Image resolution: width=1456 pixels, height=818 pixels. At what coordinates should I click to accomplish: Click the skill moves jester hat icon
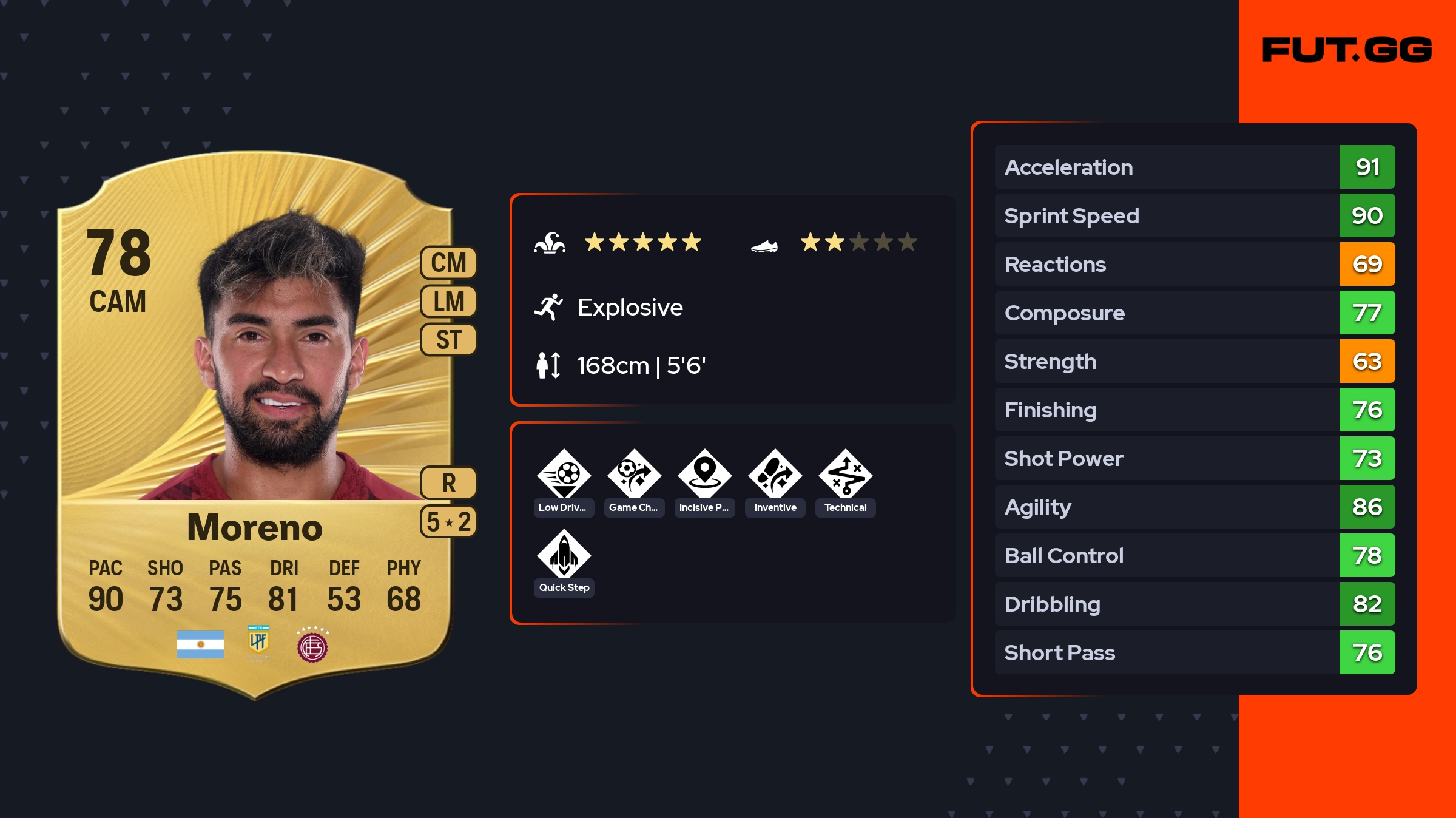[x=550, y=243]
